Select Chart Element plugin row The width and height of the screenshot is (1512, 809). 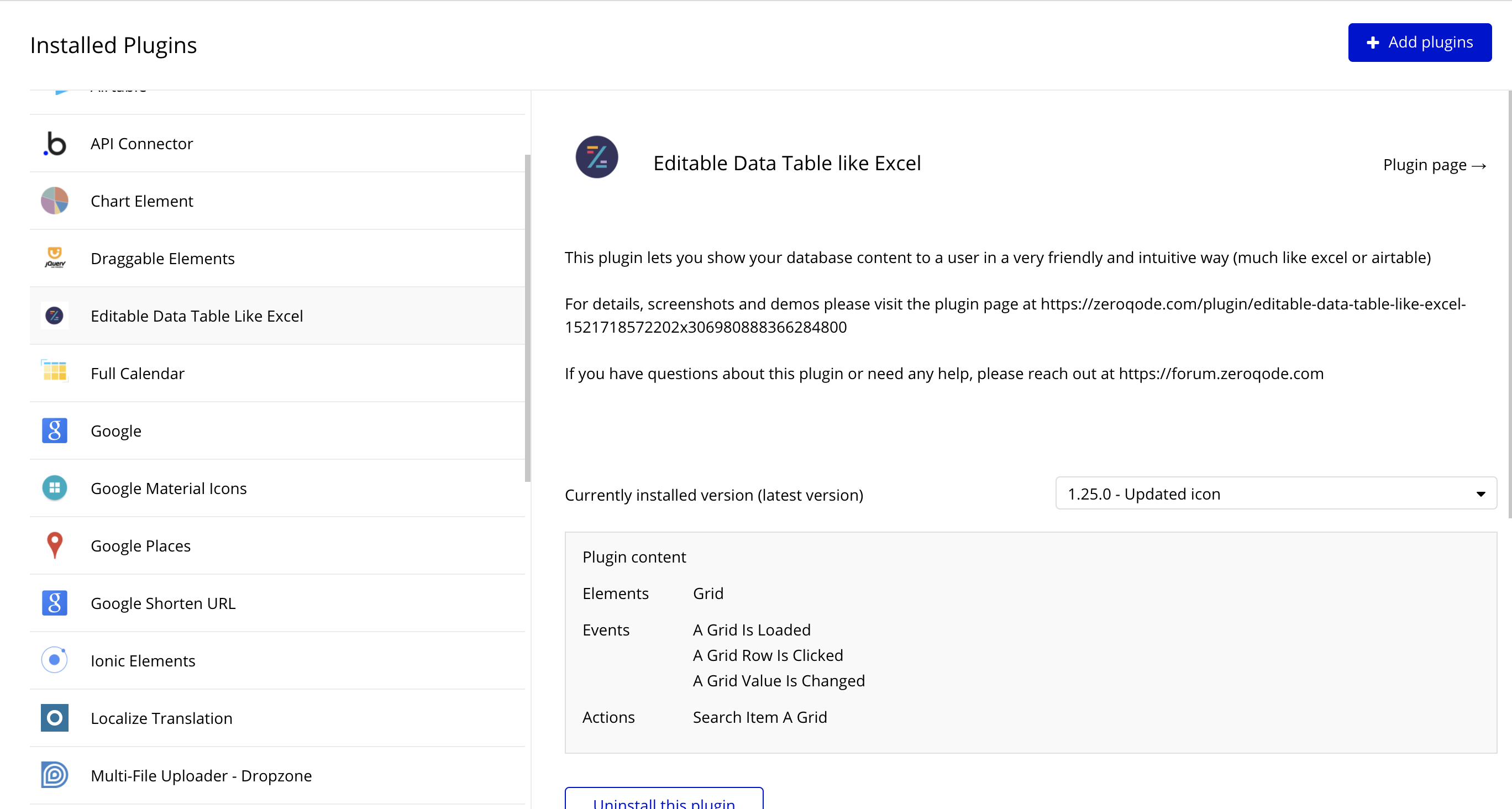[277, 201]
